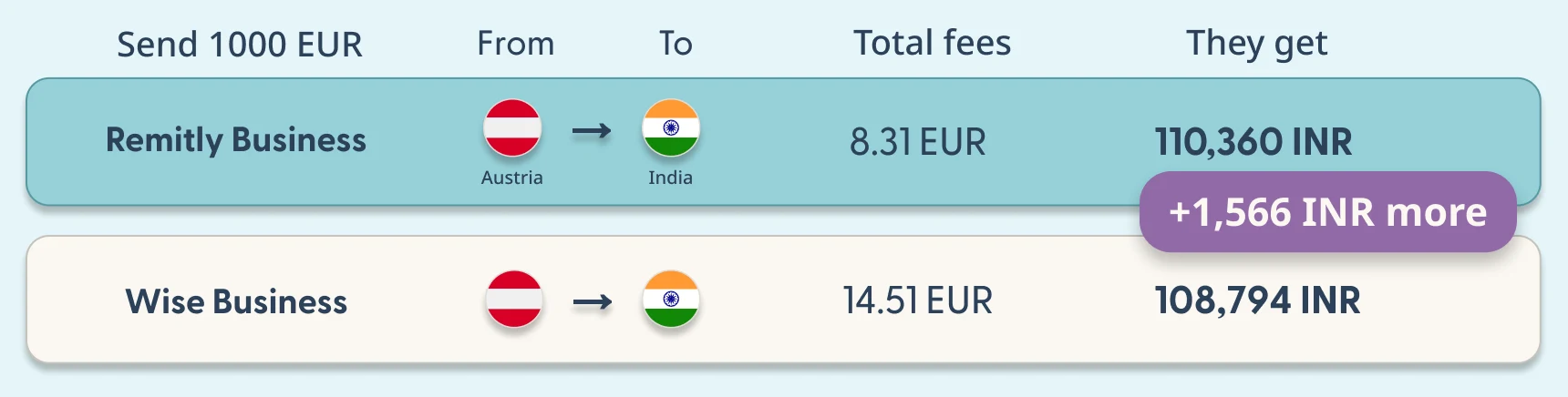Screen dimensions: 1568x397
Task: Select the Wise Business label
Action: click(x=236, y=301)
